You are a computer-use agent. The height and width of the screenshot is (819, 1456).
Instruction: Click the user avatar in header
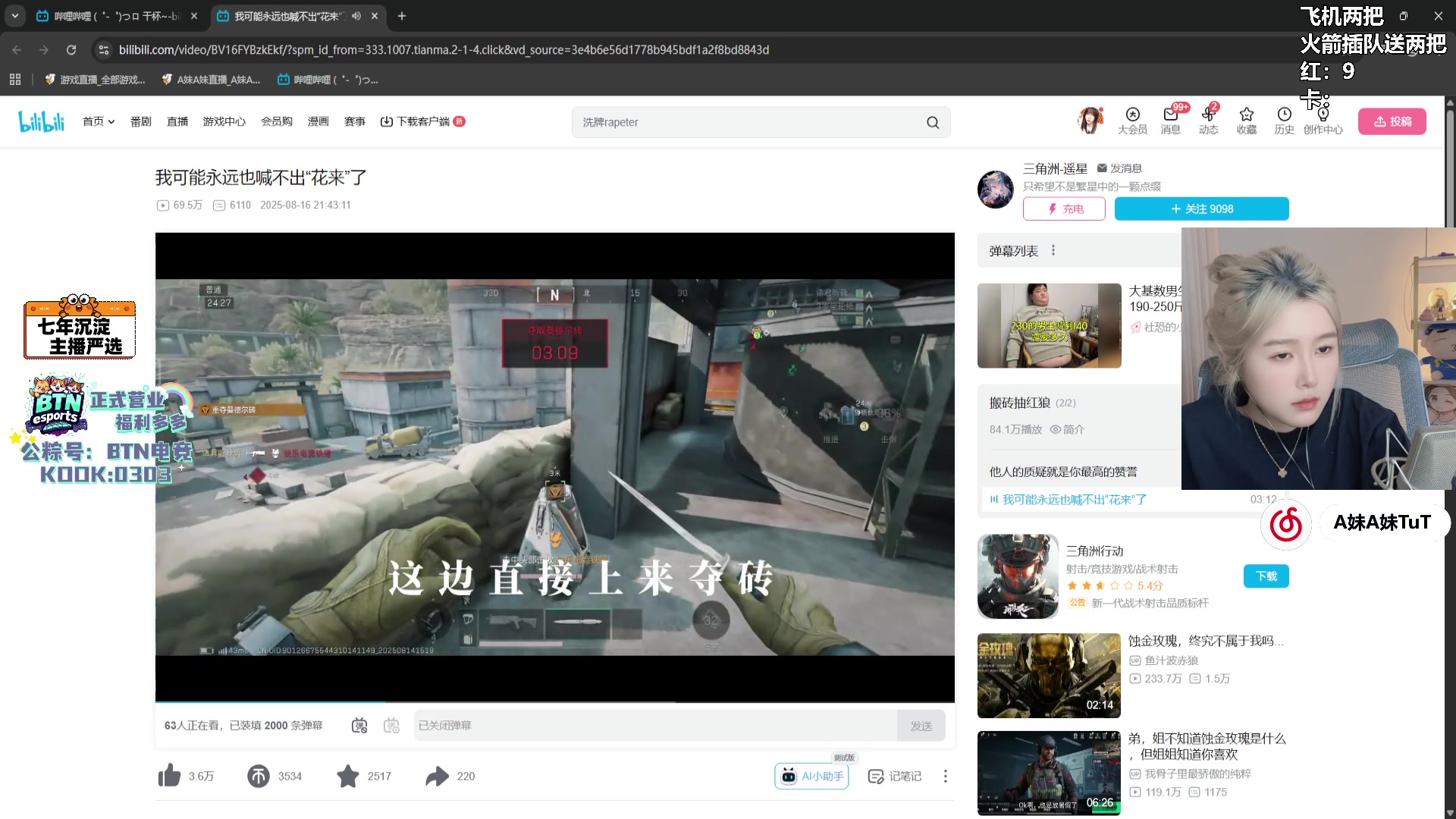1090,121
